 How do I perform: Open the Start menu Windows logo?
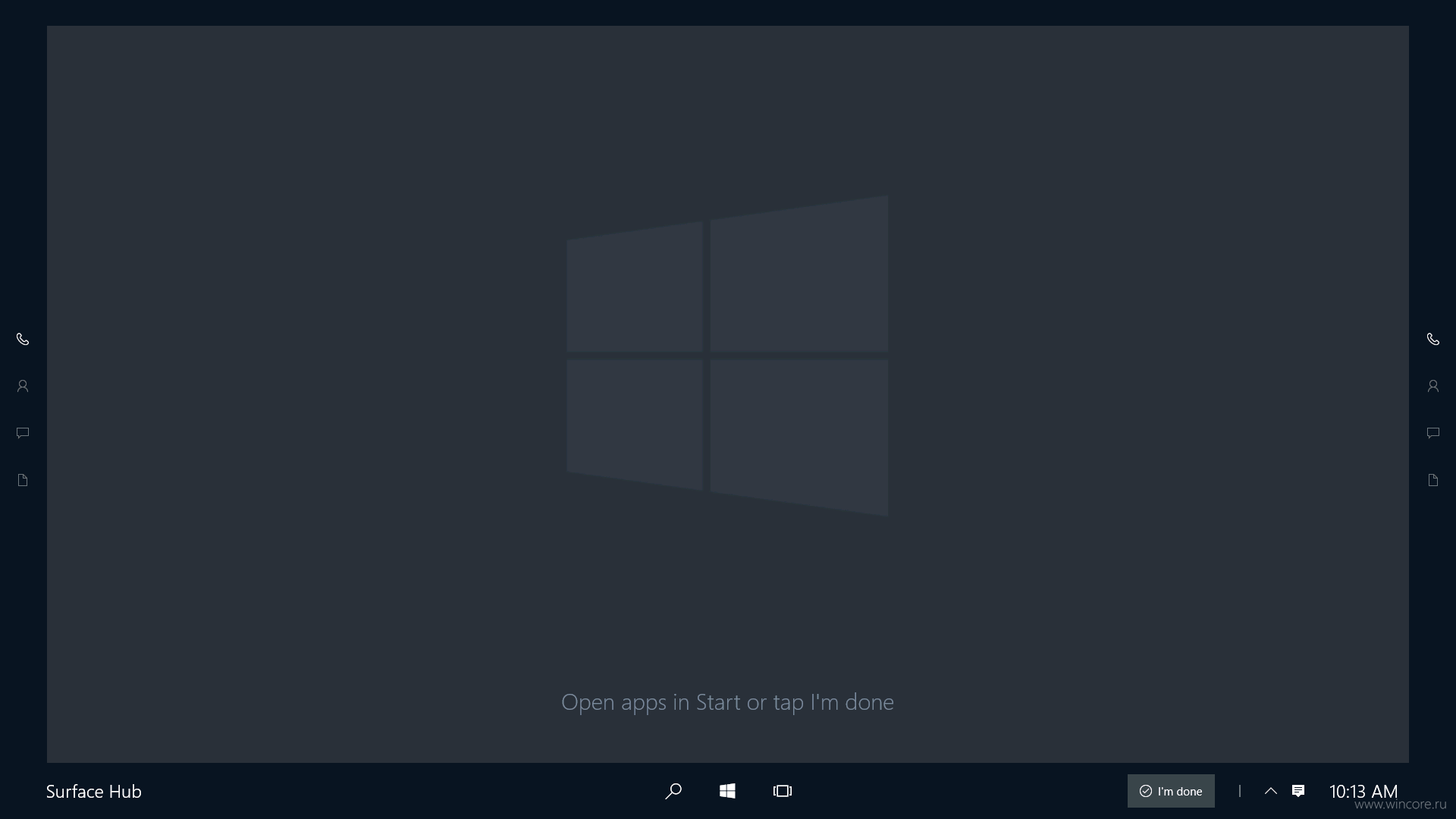727,791
